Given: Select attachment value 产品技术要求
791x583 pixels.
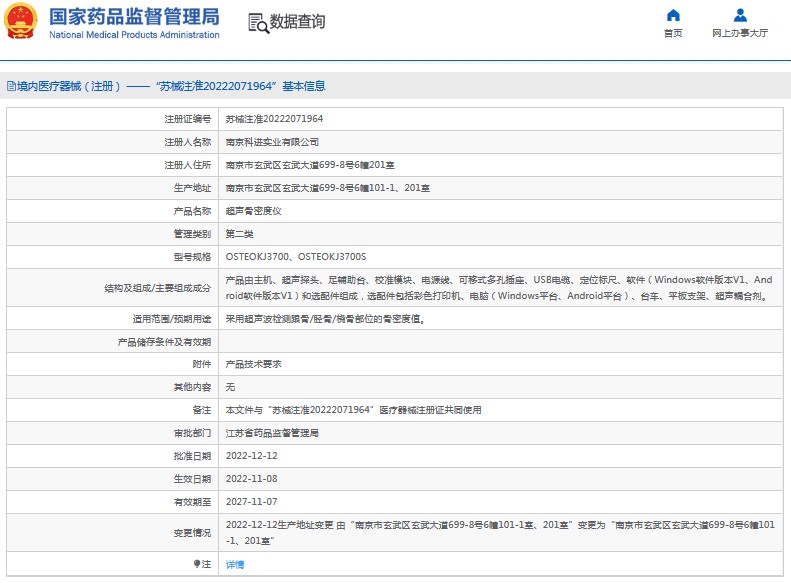Looking at the screenshot, I should point(253,364).
